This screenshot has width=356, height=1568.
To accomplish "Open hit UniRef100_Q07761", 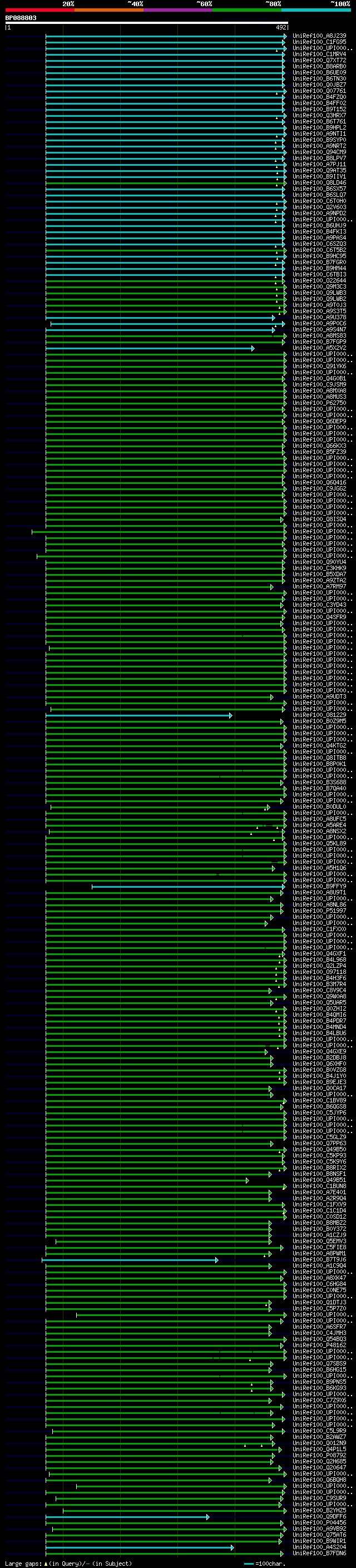I will click(319, 91).
